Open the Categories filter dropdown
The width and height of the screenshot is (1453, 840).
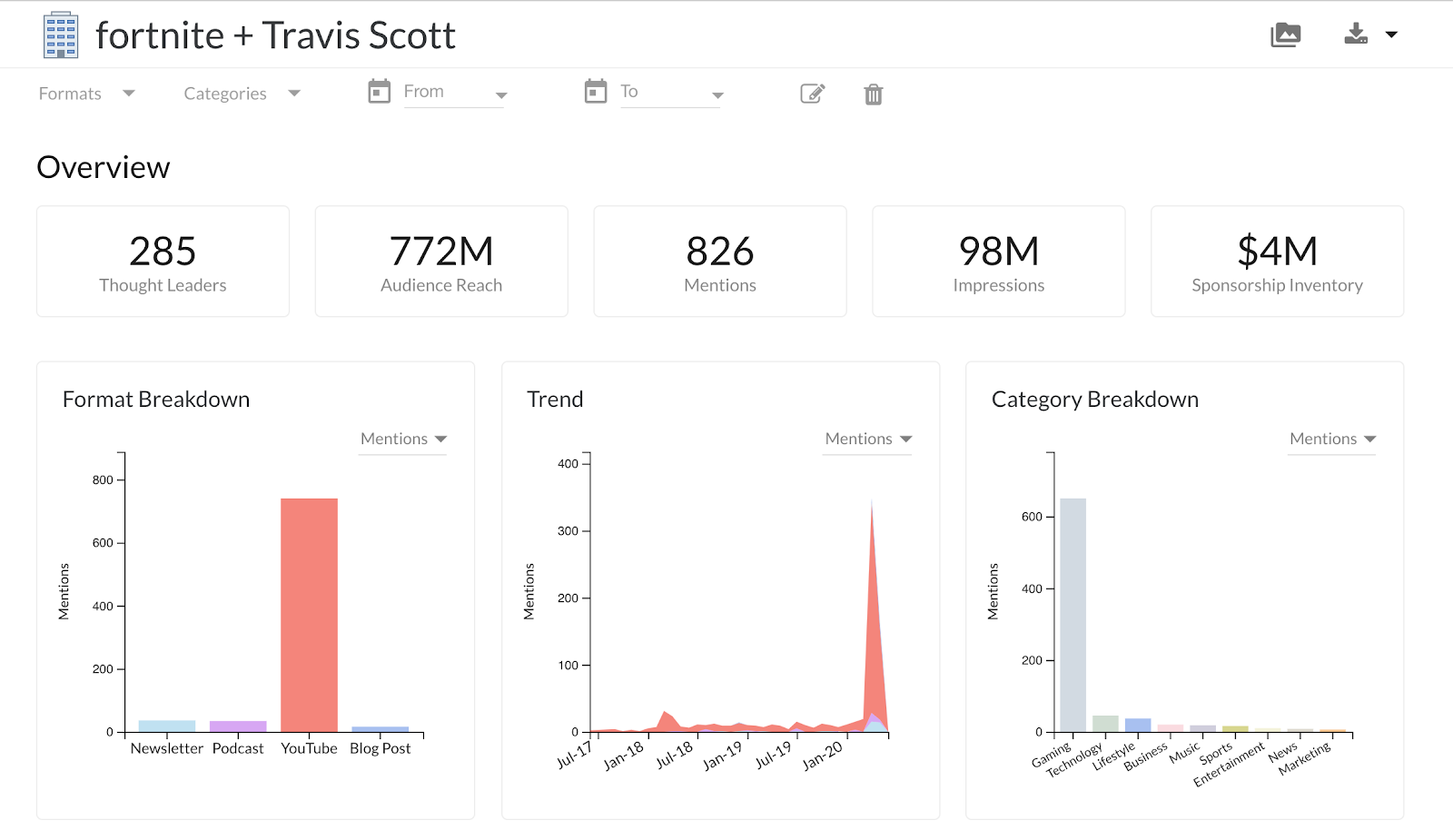242,94
